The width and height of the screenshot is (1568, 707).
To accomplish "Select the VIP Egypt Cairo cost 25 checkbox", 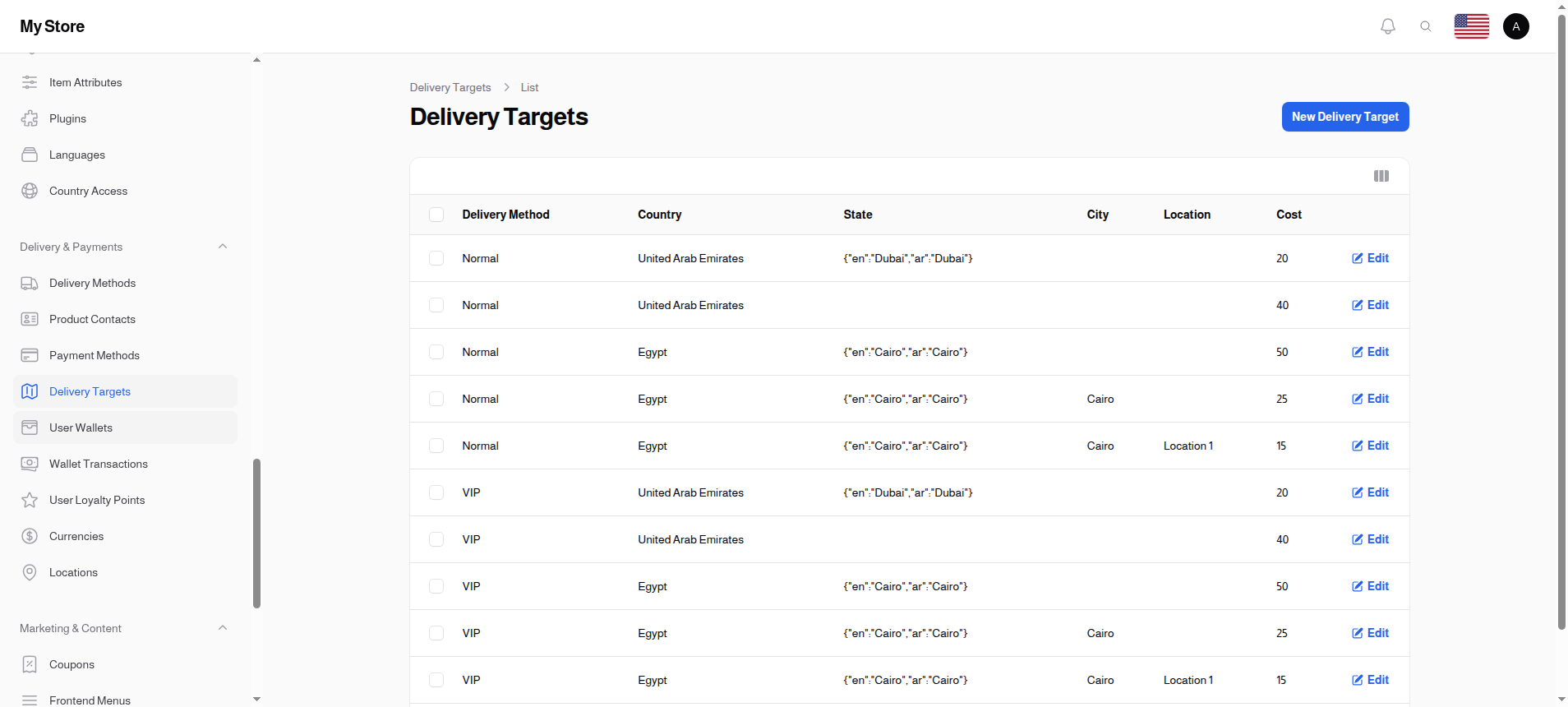I will (436, 633).
